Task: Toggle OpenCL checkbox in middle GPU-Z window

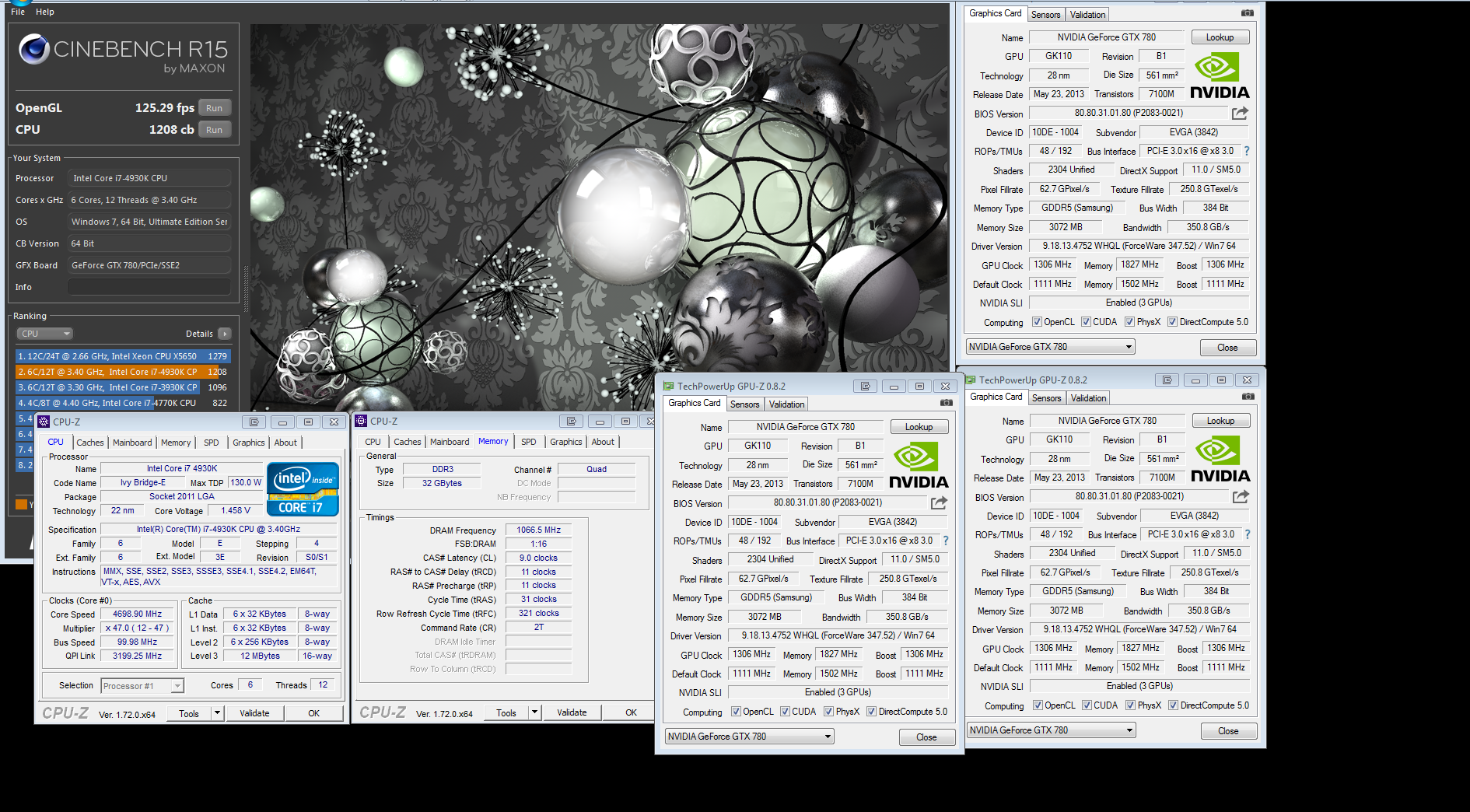Action: click(x=736, y=712)
